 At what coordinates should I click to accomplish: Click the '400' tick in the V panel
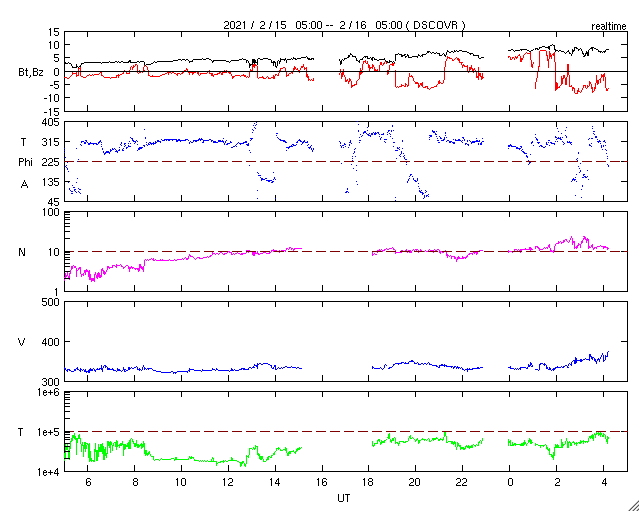[51, 342]
